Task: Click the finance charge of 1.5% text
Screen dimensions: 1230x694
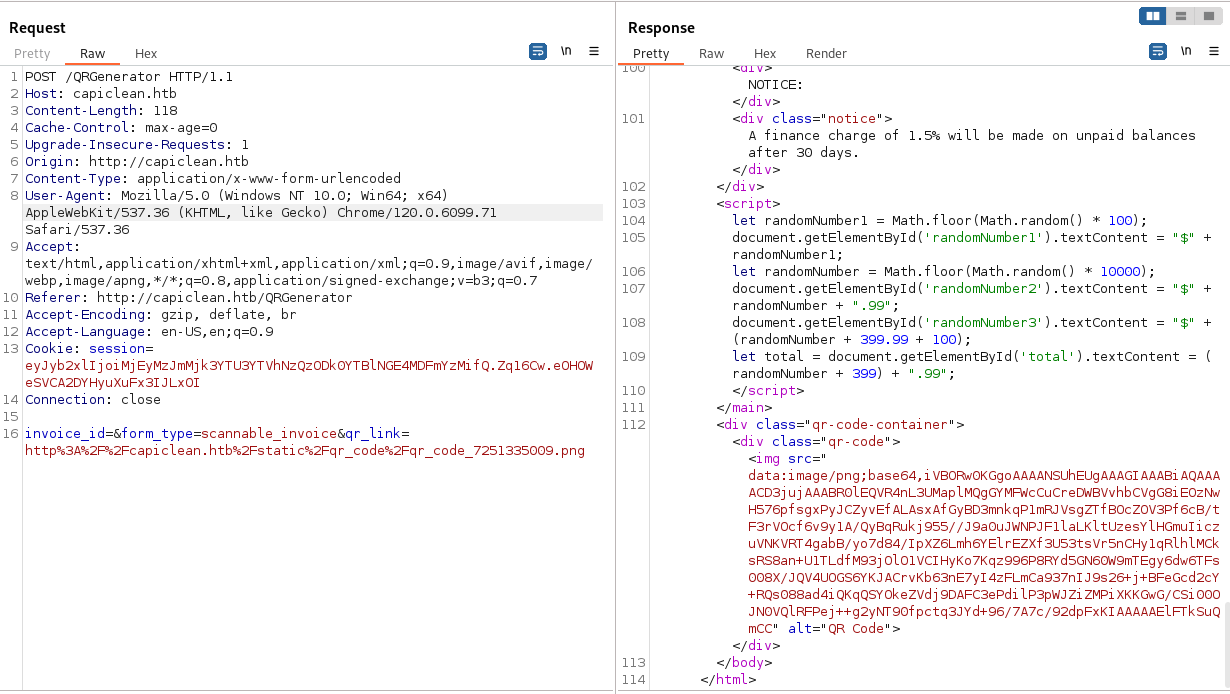Action: coord(972,144)
